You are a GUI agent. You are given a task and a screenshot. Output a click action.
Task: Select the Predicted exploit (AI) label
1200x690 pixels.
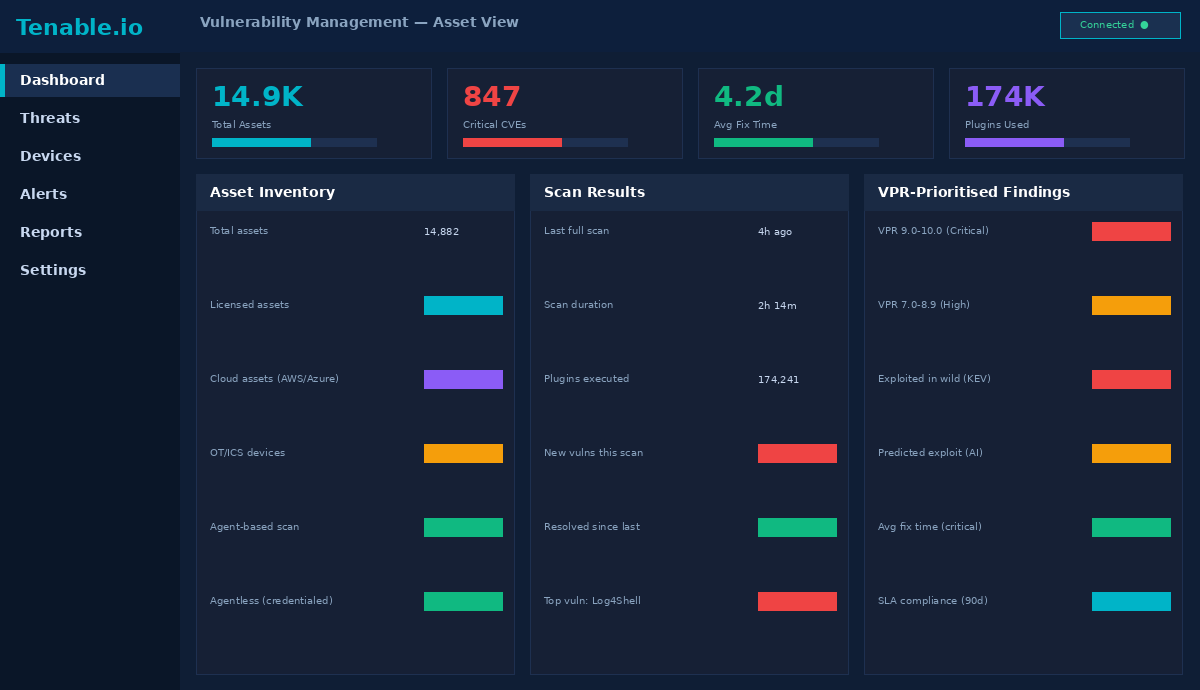pos(930,453)
